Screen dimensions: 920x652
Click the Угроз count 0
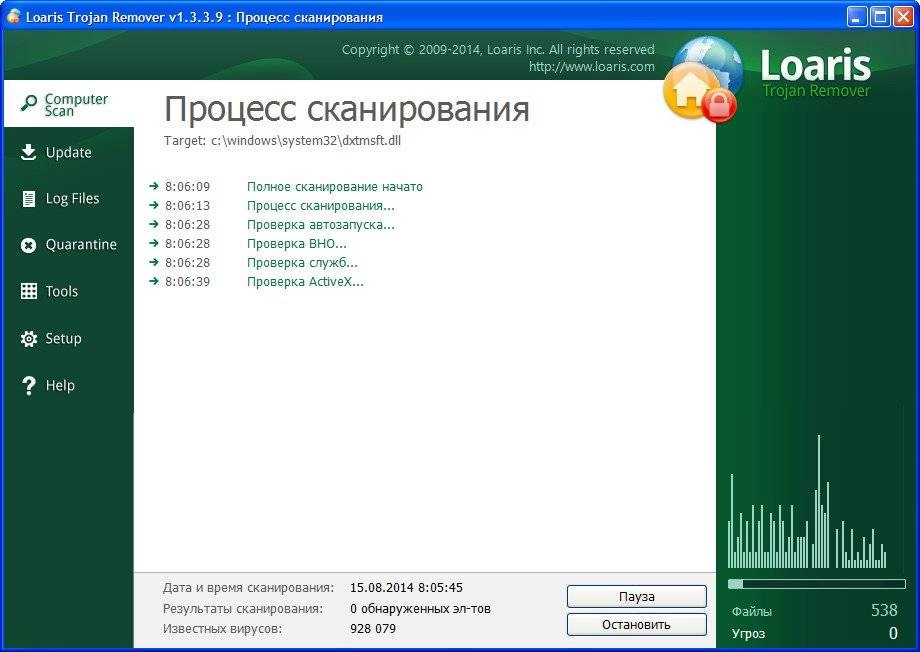(893, 633)
